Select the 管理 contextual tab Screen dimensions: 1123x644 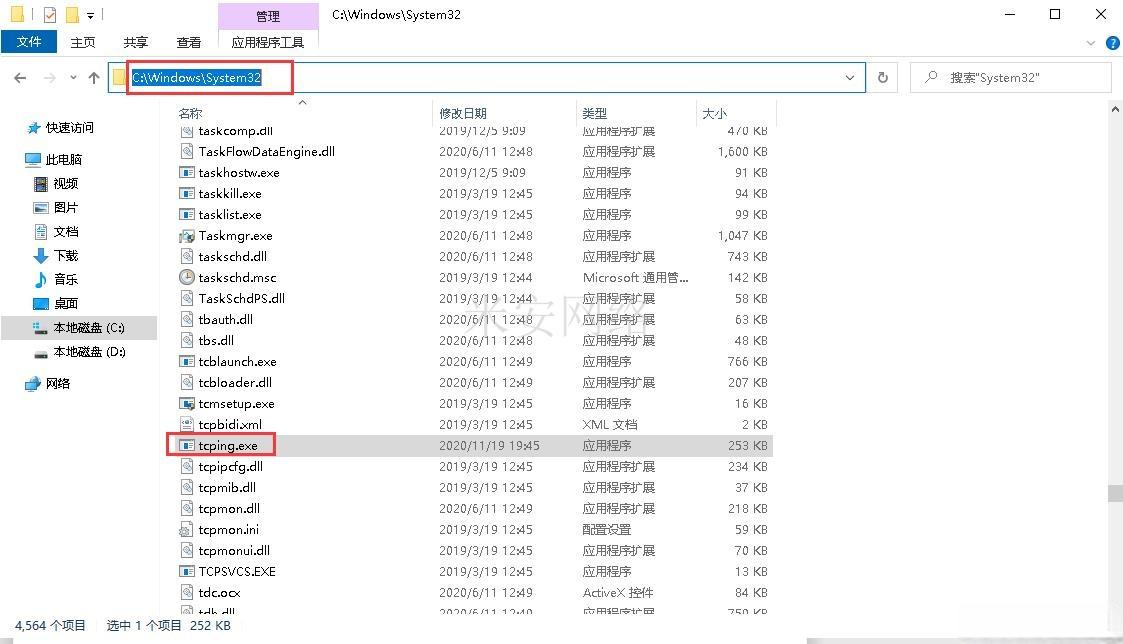tap(268, 16)
